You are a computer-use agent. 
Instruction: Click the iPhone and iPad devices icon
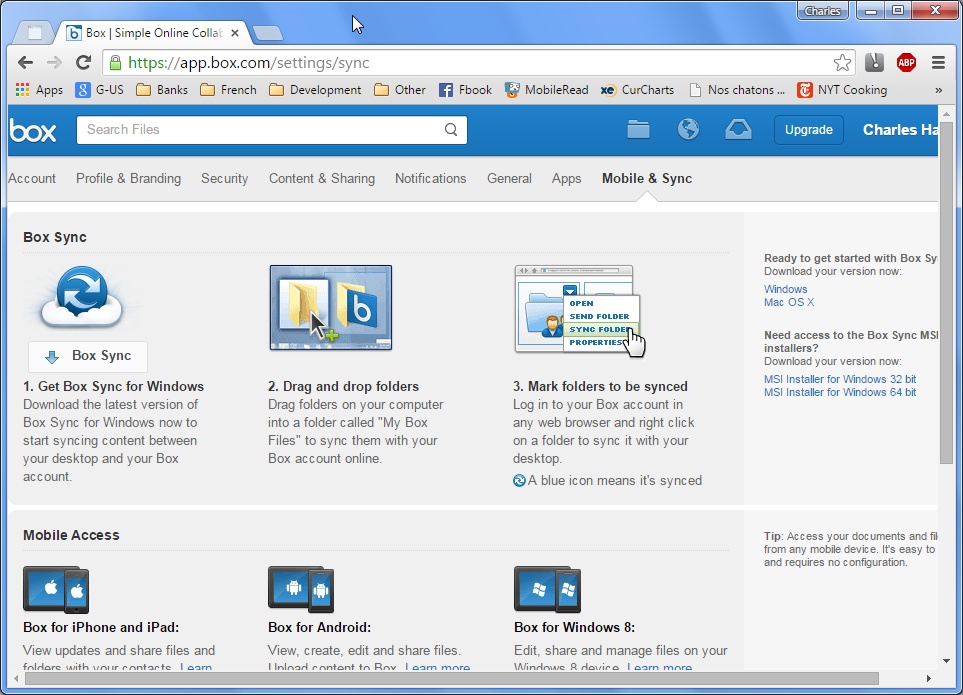56,589
